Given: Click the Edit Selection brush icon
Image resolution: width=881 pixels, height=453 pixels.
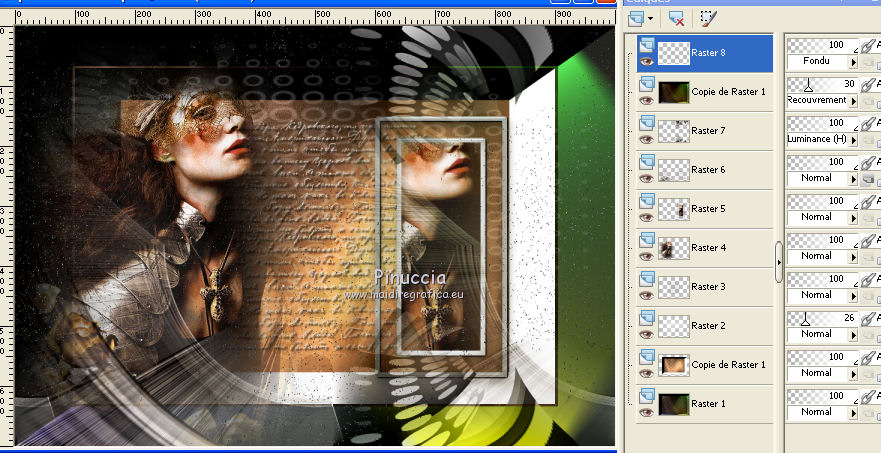Looking at the screenshot, I should (709, 19).
